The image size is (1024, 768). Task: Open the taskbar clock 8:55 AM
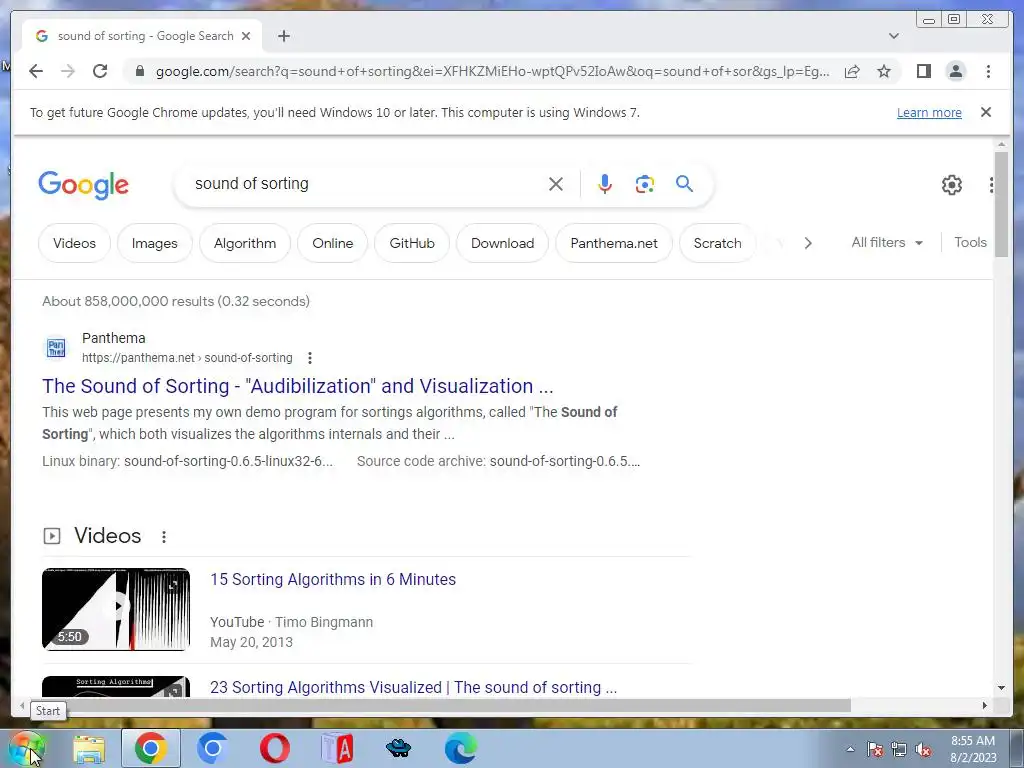coord(973,749)
